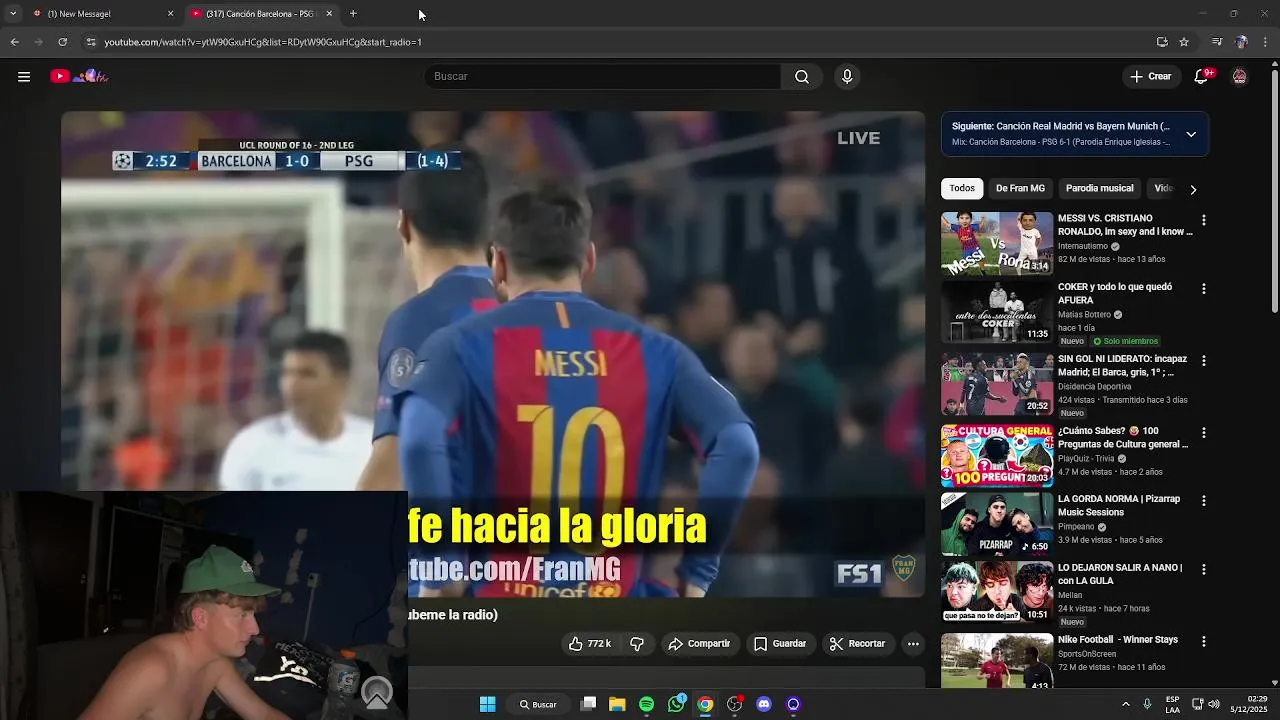Open WhatsApp from the taskbar

[x=676, y=704]
